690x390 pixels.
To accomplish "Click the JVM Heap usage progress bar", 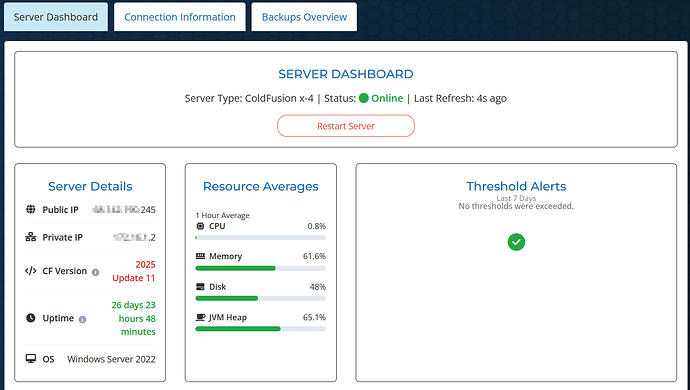I will 261,329.
